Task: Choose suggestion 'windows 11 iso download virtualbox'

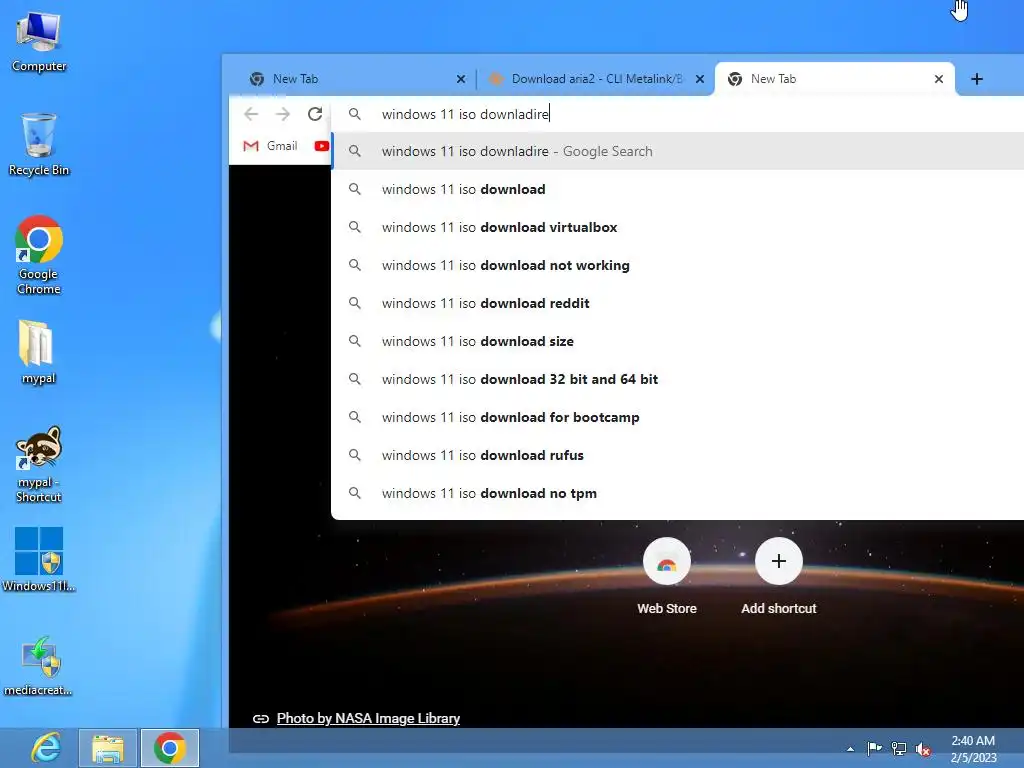Action: 678,227
